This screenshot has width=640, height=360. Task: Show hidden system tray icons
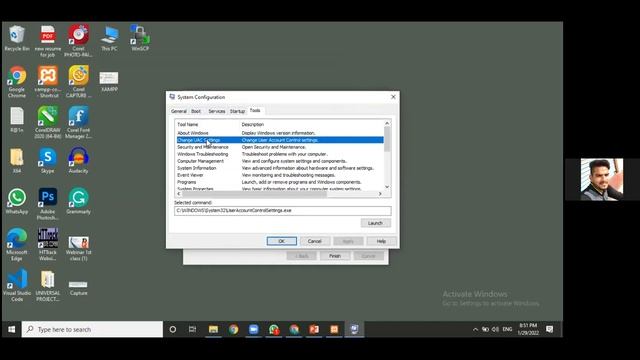[475, 329]
